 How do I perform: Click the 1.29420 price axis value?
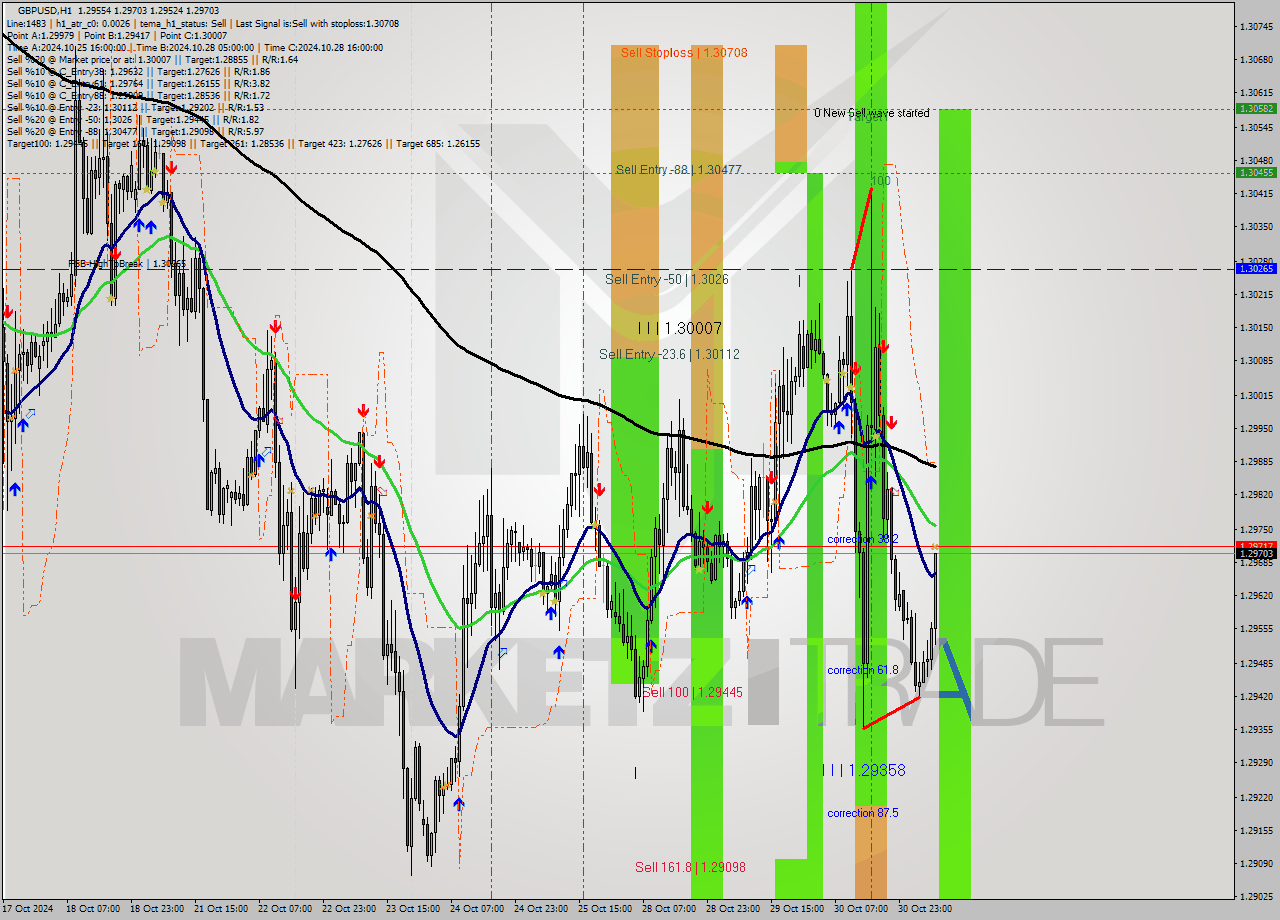pyautogui.click(x=1256, y=696)
